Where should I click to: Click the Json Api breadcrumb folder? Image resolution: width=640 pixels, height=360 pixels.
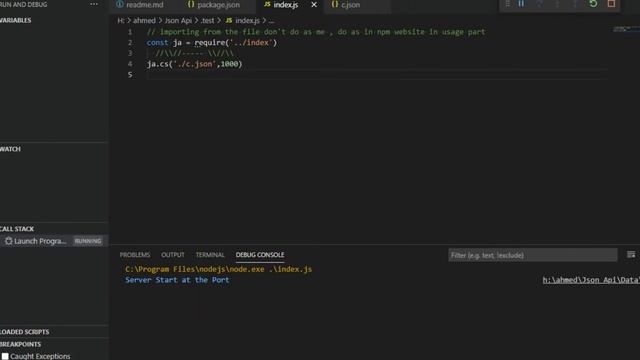pos(178,20)
